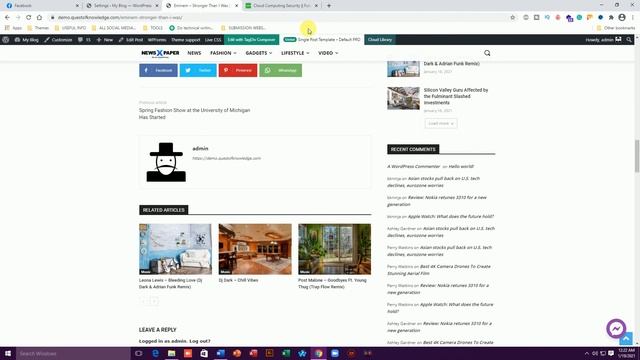
Task: Click Edit with TagDiv Composer button
Action: click(x=251, y=40)
